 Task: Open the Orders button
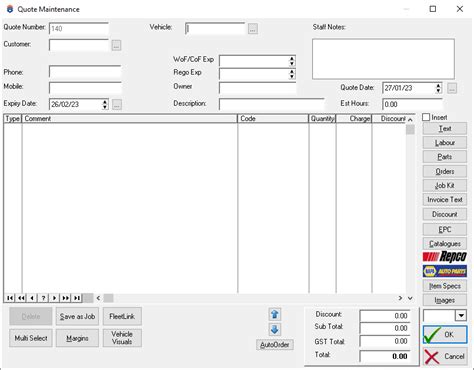click(x=445, y=171)
